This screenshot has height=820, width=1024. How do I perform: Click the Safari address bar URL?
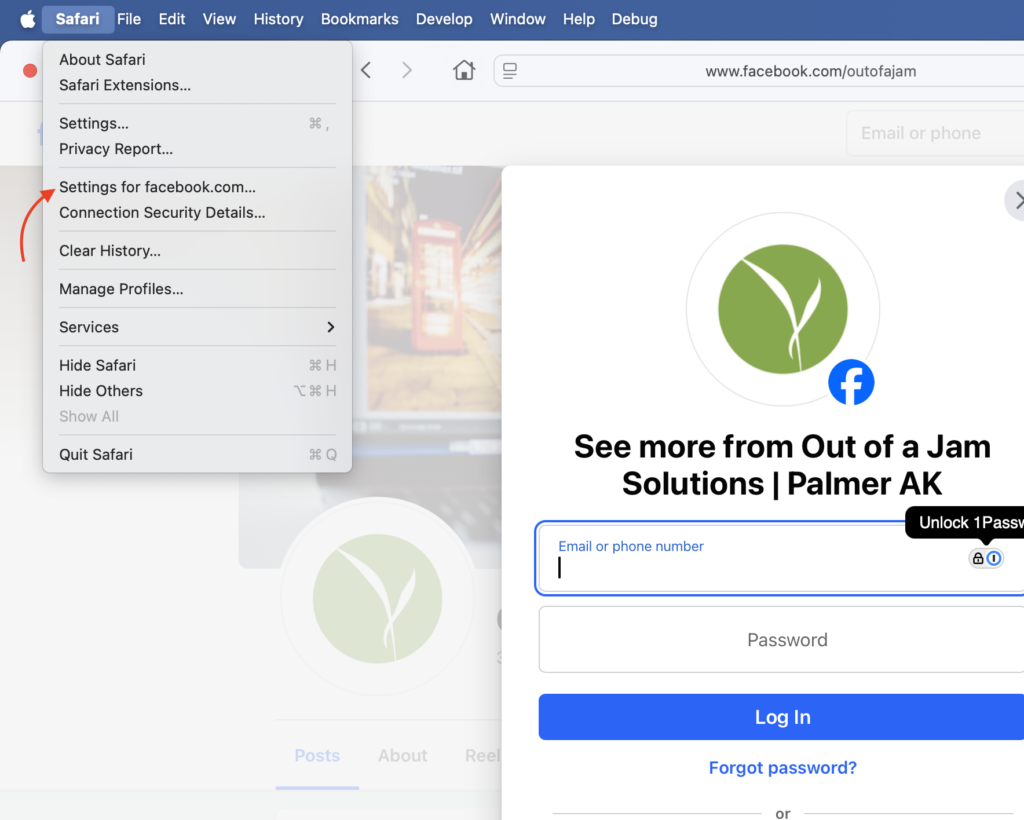tap(810, 71)
